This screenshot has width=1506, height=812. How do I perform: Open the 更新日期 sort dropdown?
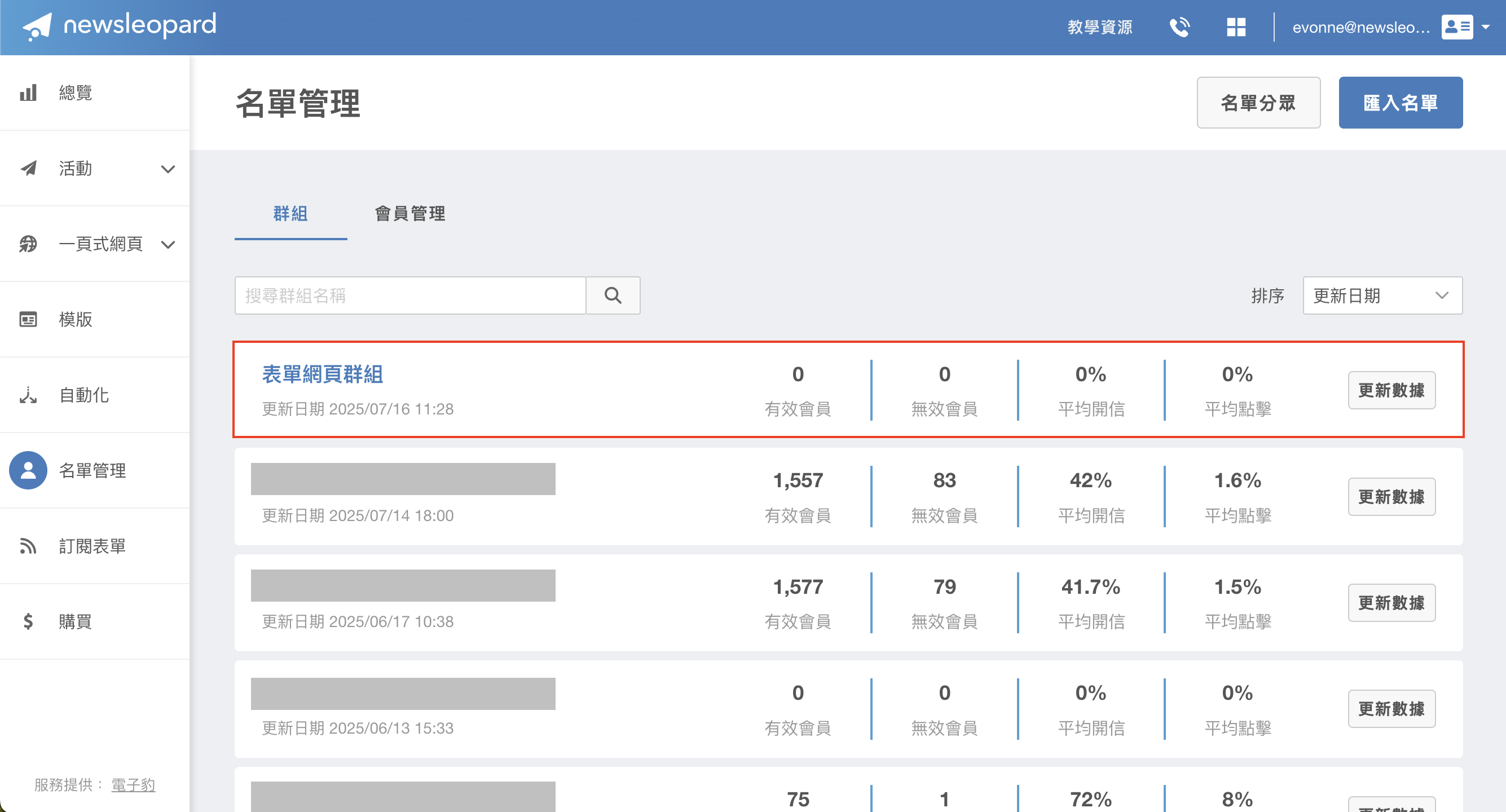point(1382,295)
